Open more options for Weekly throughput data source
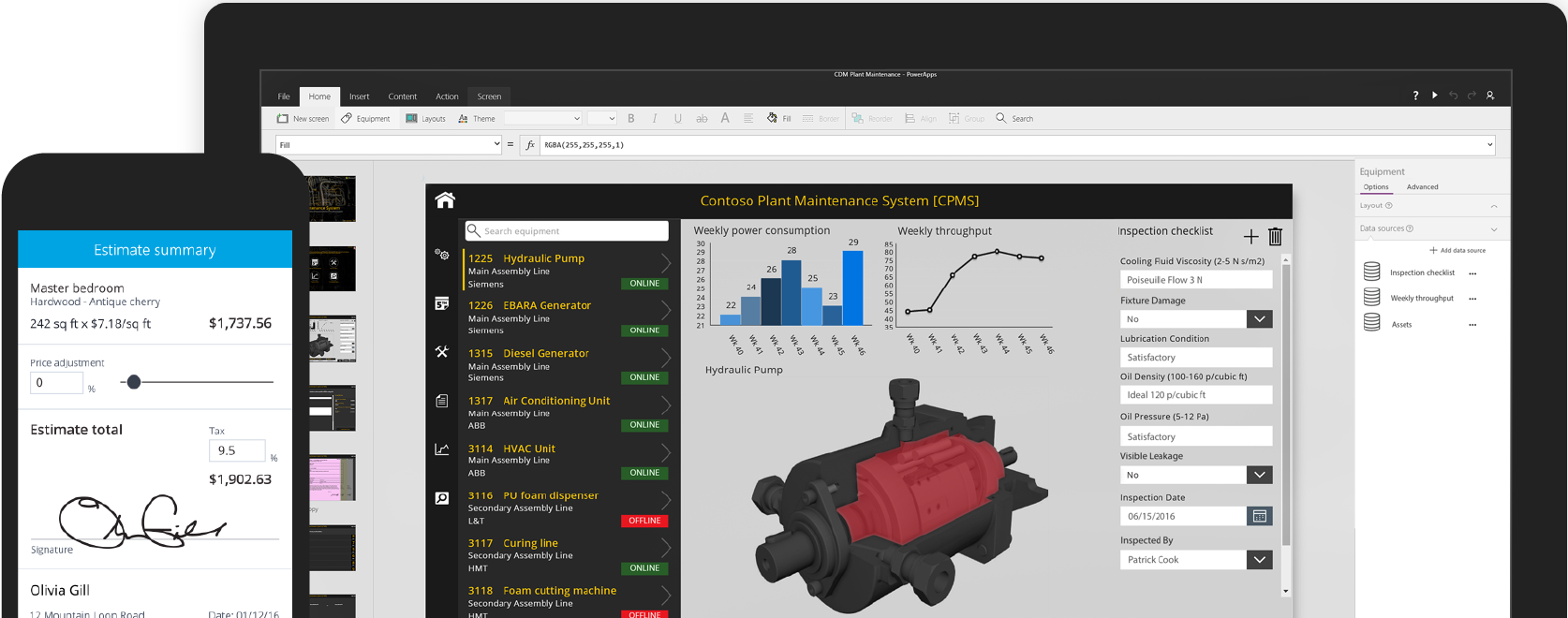The height and width of the screenshot is (618, 1568). (1472, 299)
